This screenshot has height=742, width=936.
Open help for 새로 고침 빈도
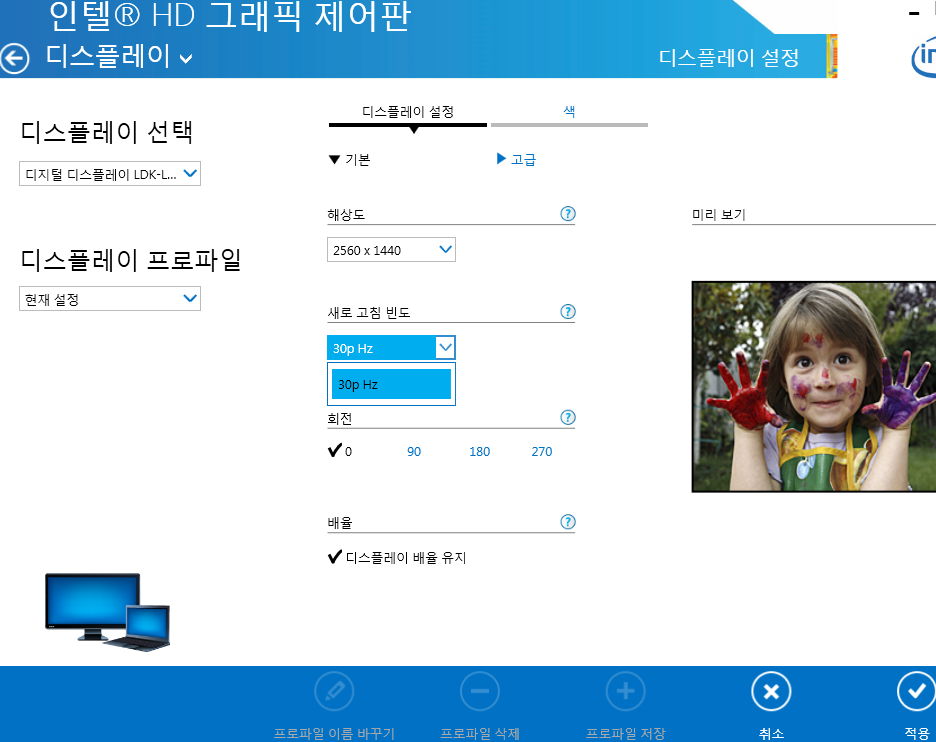[568, 311]
